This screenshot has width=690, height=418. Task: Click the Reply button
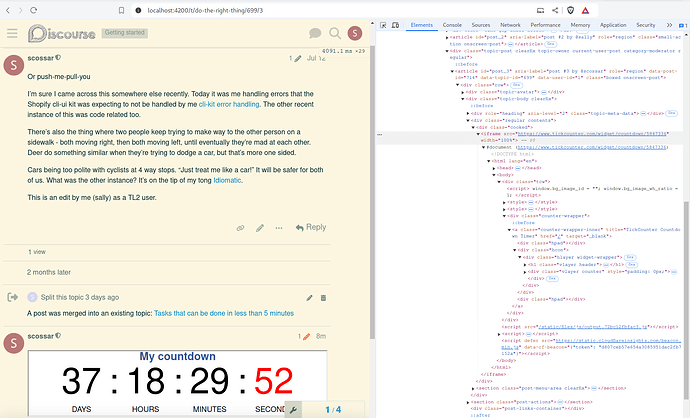(x=311, y=227)
